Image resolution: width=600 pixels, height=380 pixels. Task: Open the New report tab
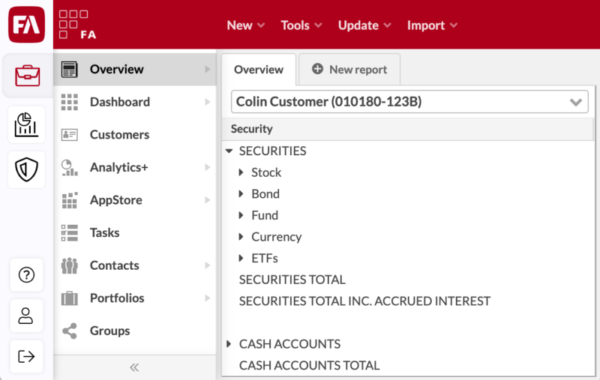point(349,70)
